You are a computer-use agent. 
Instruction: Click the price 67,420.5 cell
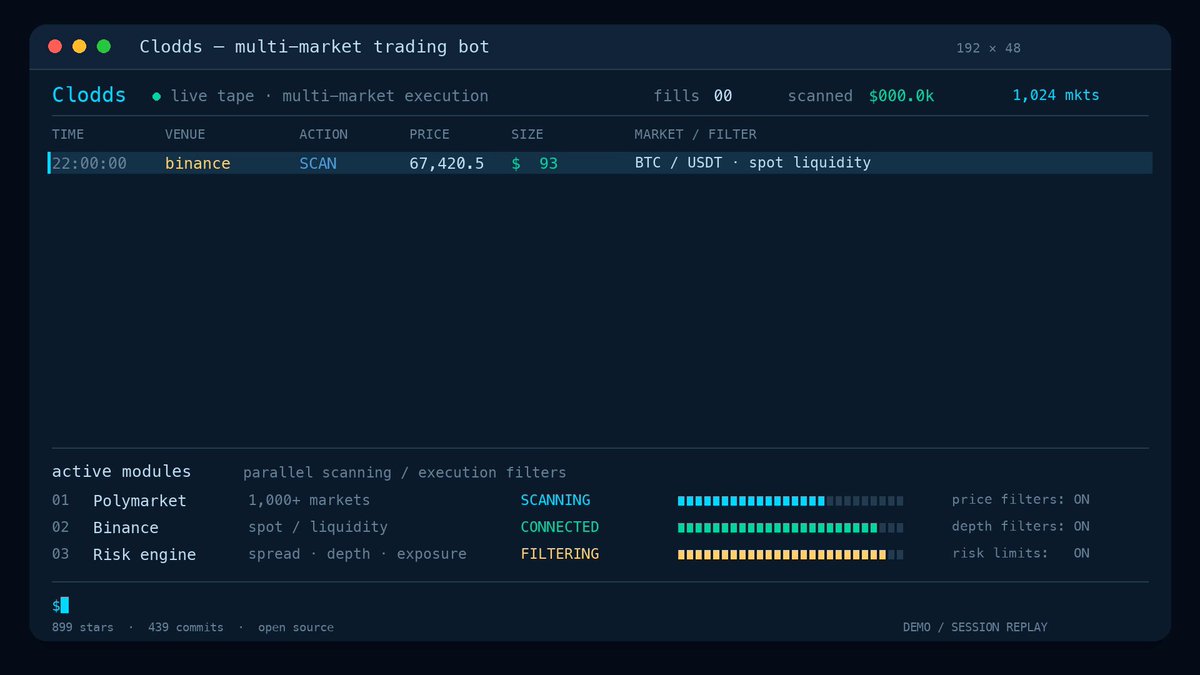(x=446, y=163)
